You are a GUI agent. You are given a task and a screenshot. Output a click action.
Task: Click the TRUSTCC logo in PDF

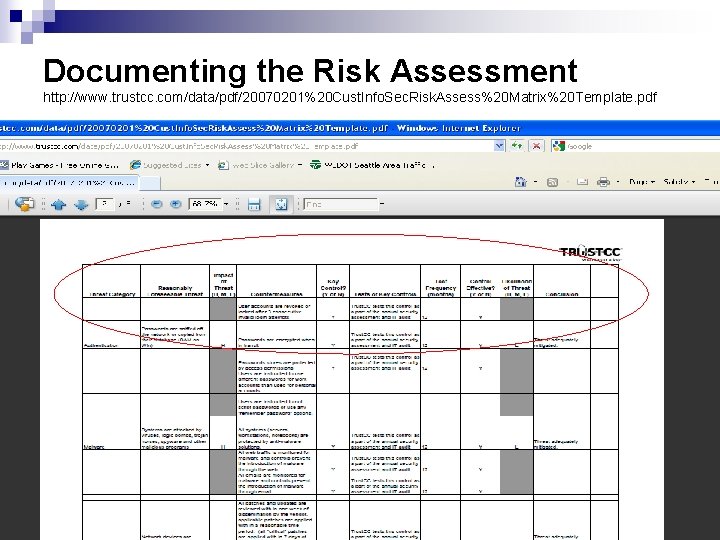[591, 253]
